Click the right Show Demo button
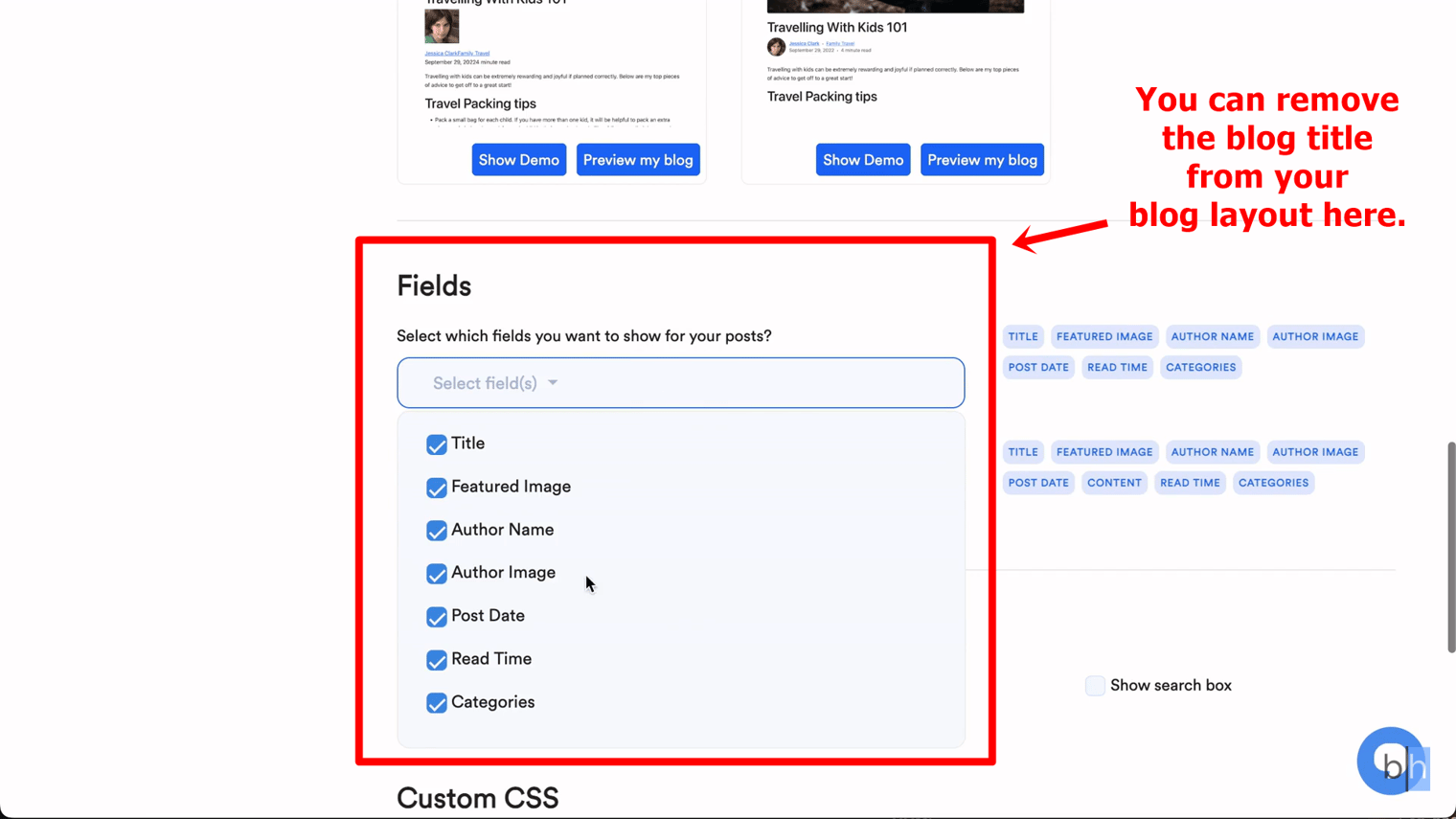 pos(862,160)
